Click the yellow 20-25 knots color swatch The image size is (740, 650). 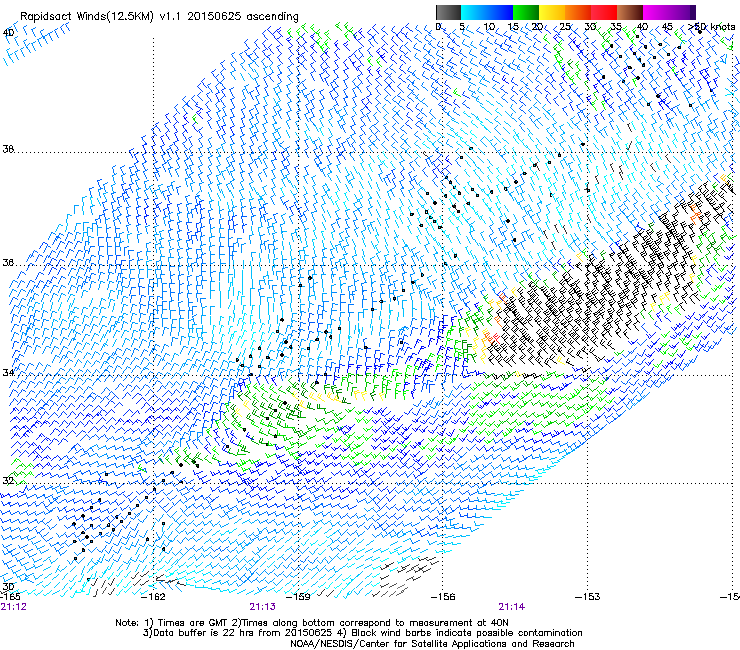pyautogui.click(x=552, y=12)
